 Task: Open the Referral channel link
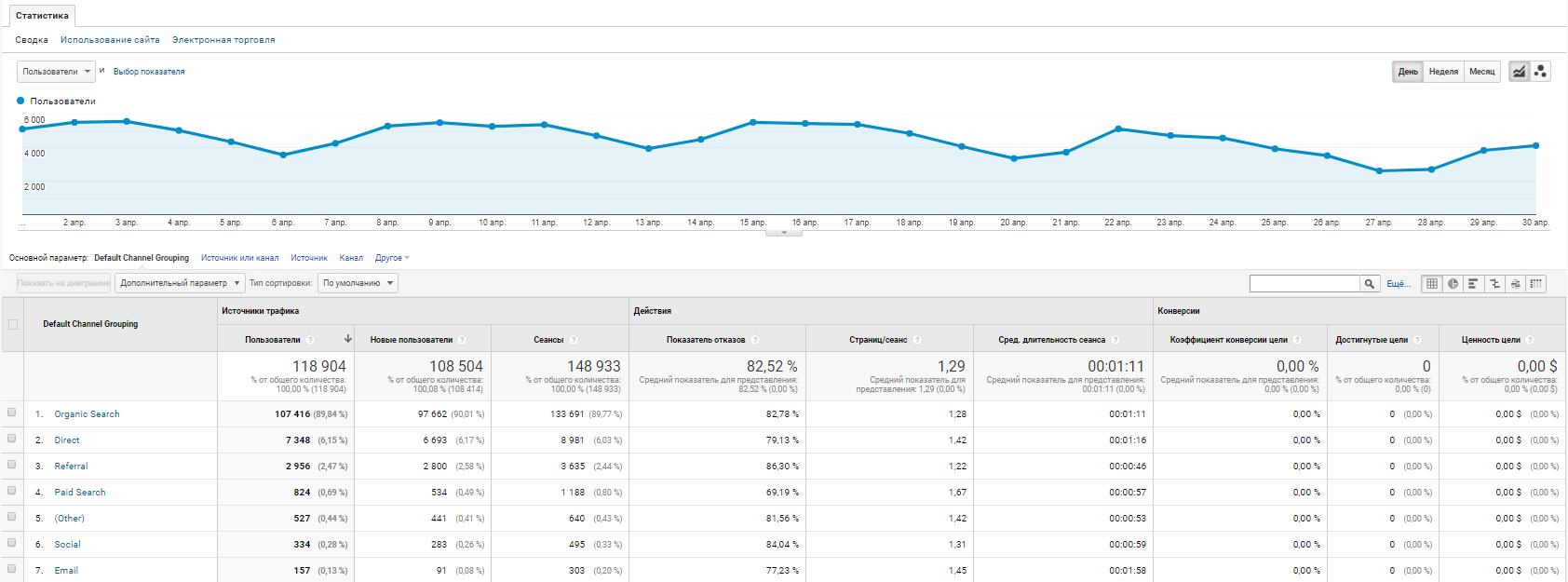click(71, 467)
